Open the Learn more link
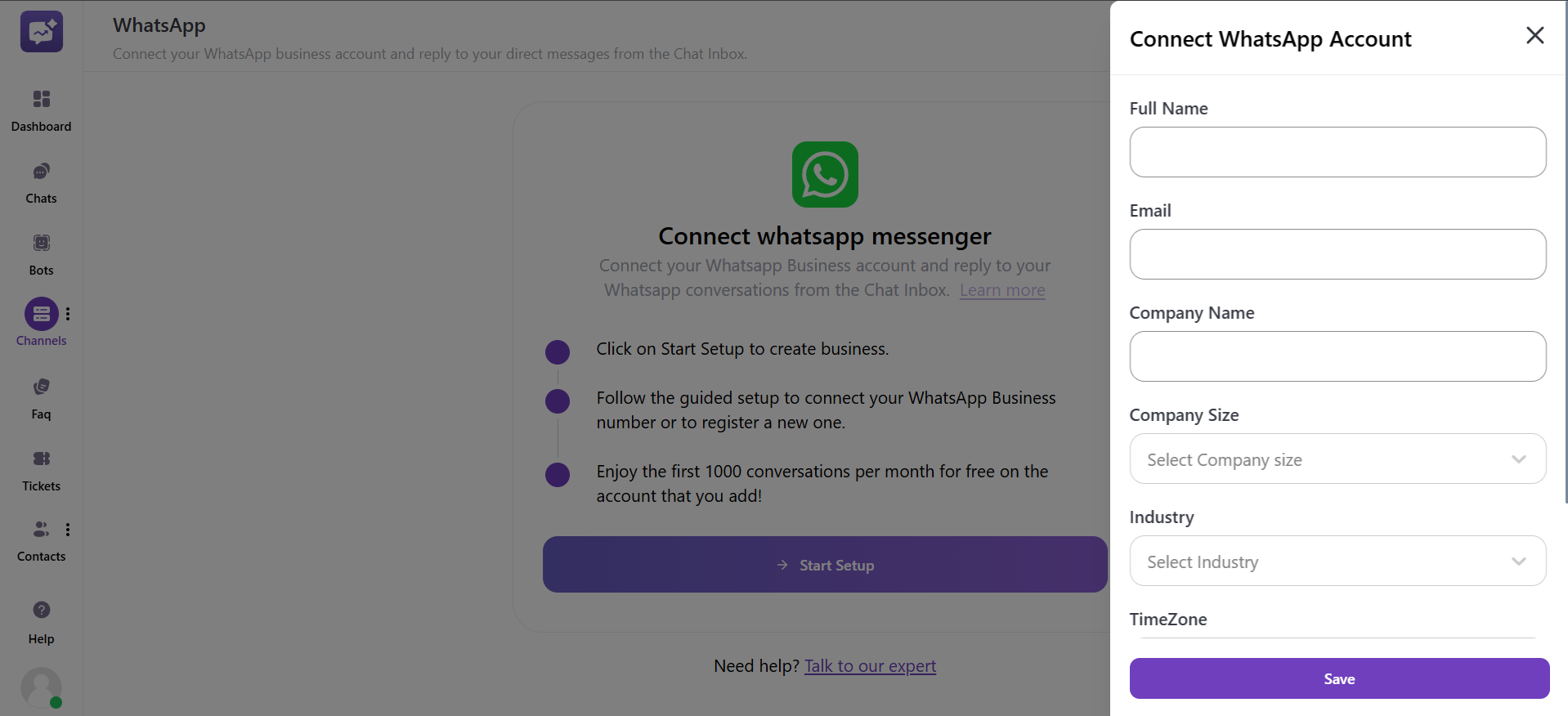This screenshot has height=716, width=1568. coord(1001,289)
